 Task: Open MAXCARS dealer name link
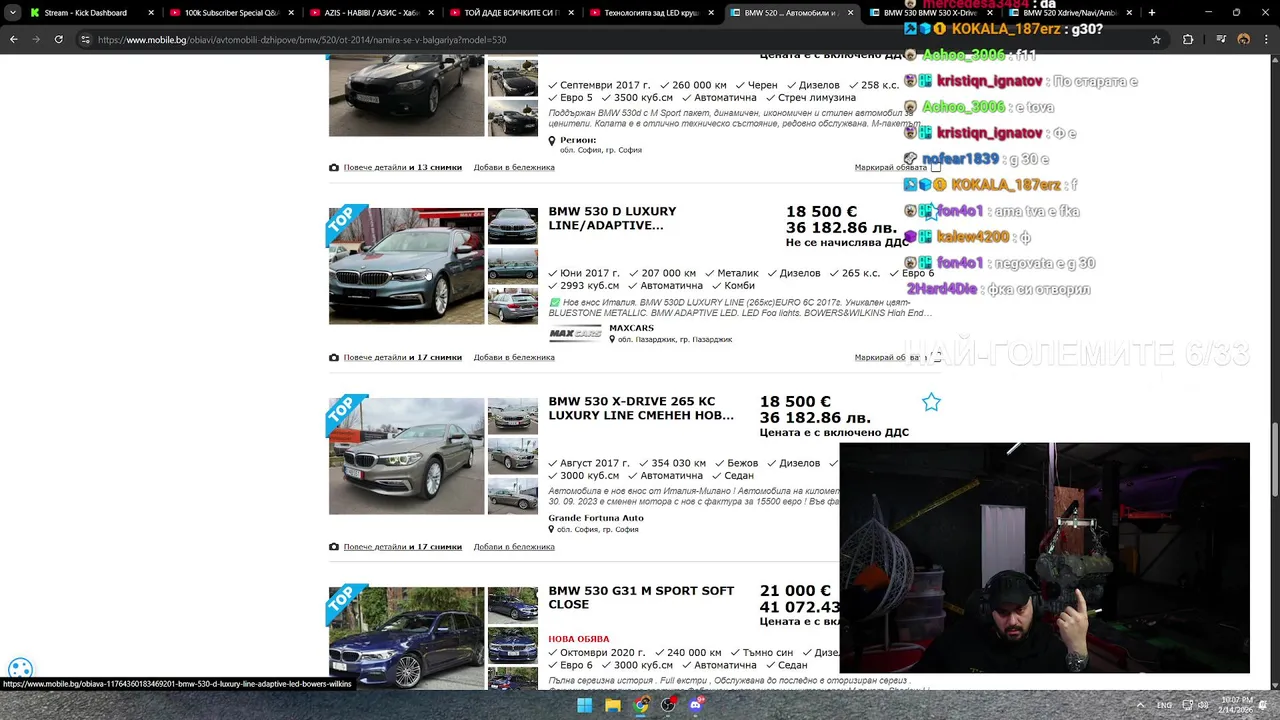[631, 328]
